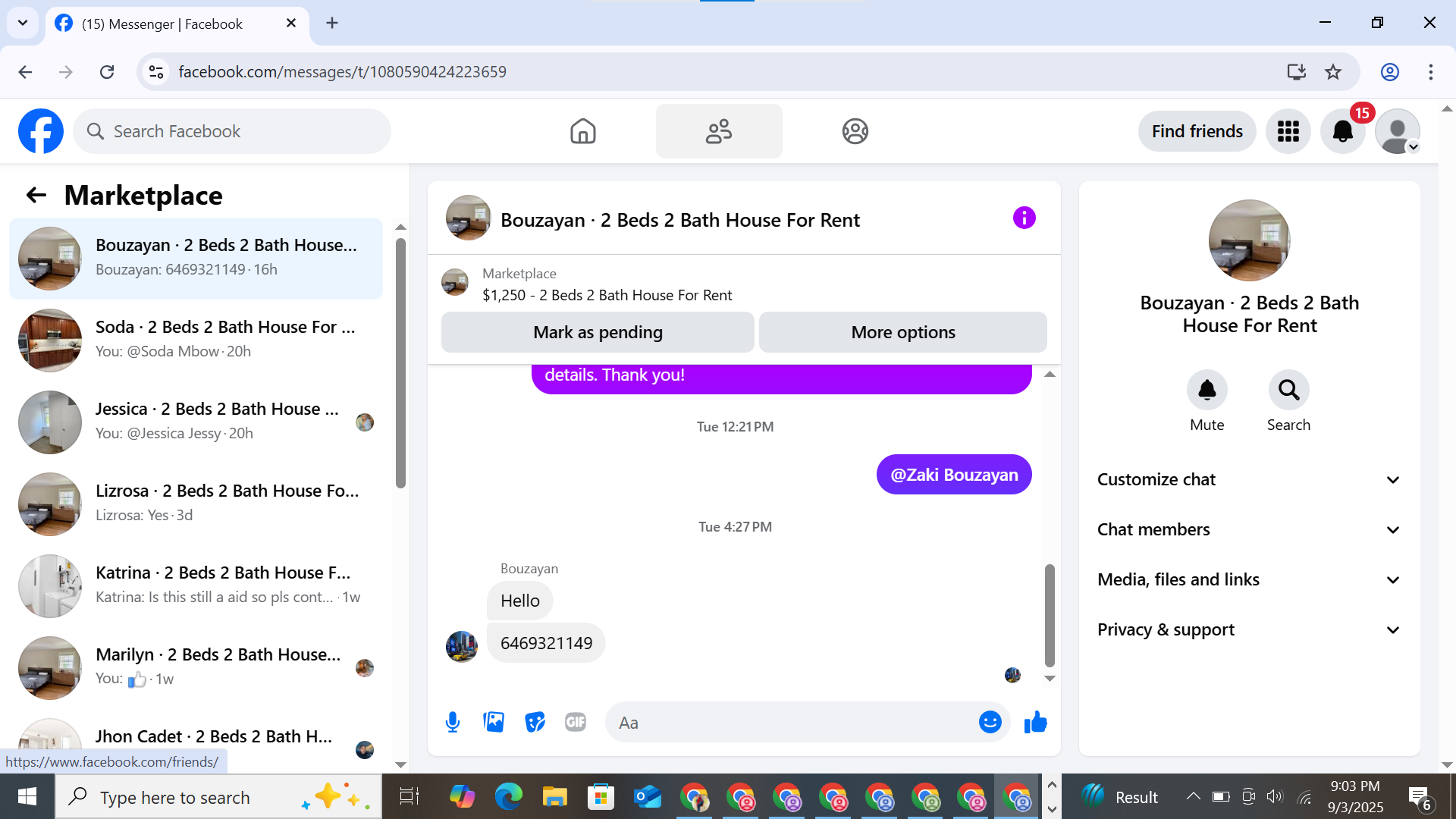Expand Privacy & support section

(1249, 629)
